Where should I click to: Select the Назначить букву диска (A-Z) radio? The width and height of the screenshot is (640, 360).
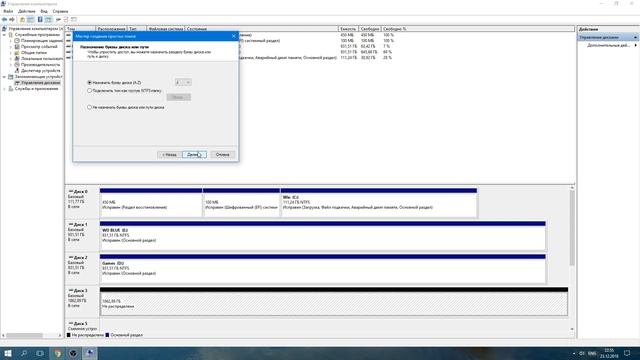coord(89,82)
